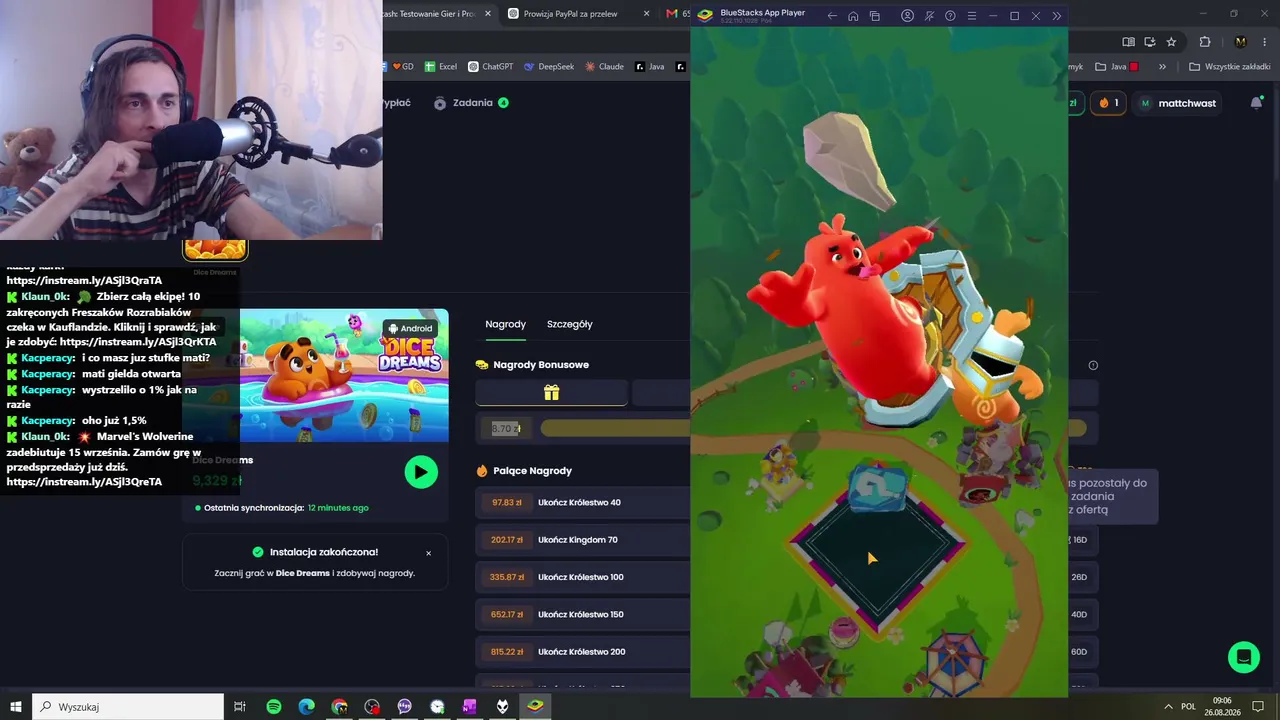Open the browser three-dot menu
Viewport: 1280px width, 720px height.
(1263, 42)
